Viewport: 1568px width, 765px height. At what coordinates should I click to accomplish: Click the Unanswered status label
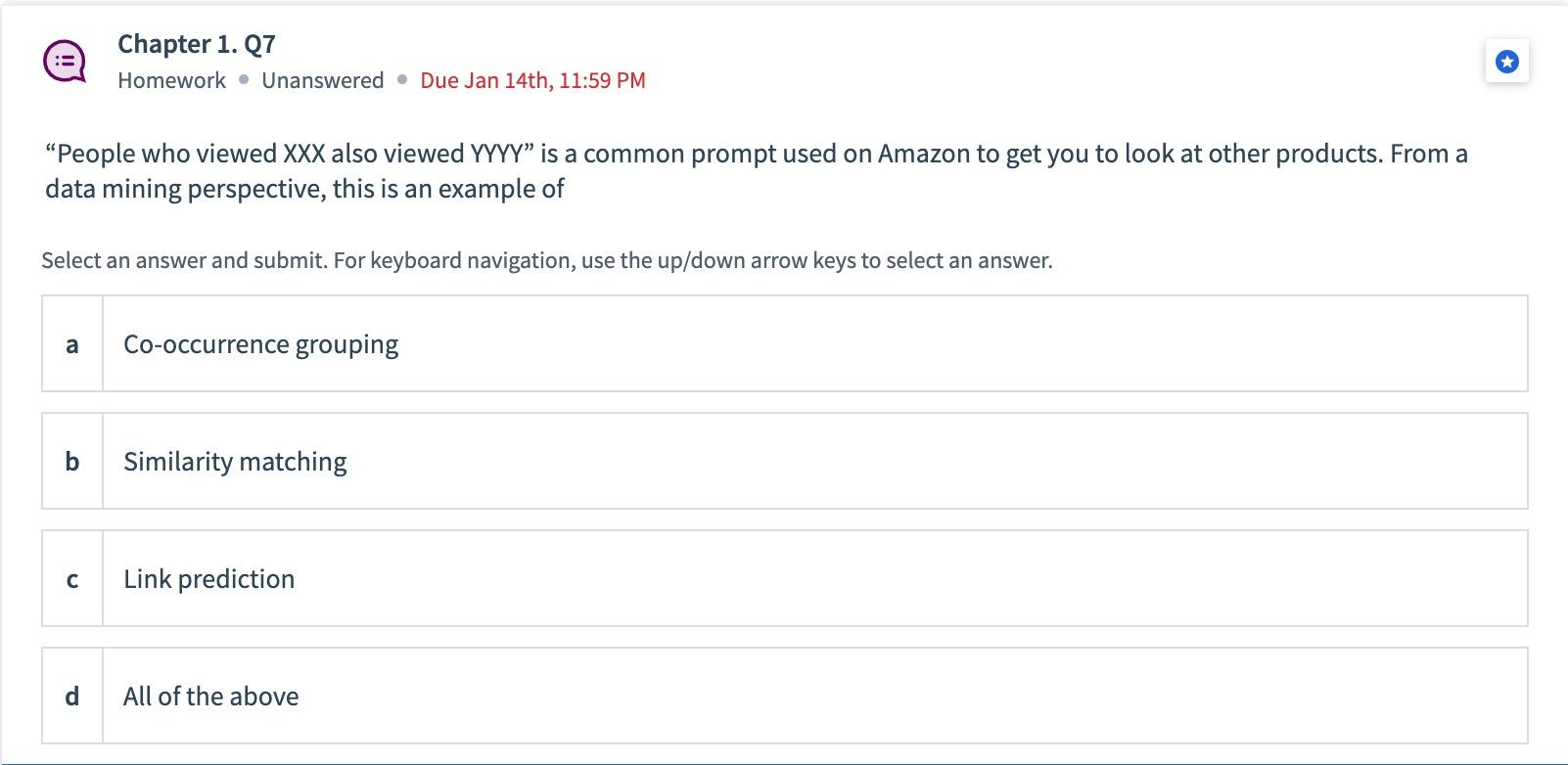(x=321, y=80)
